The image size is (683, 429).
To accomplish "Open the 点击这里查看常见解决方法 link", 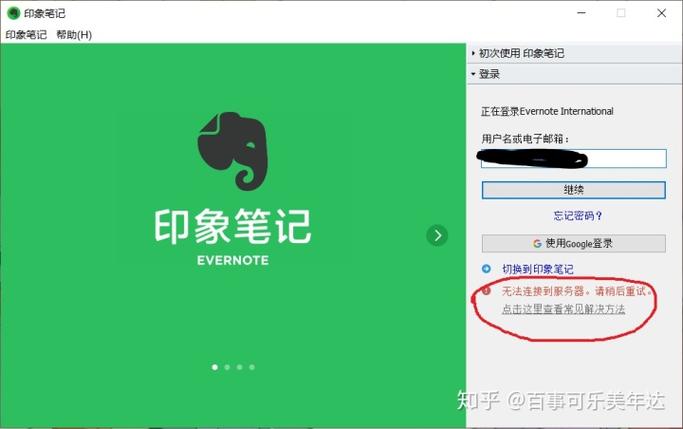I will click(x=563, y=309).
